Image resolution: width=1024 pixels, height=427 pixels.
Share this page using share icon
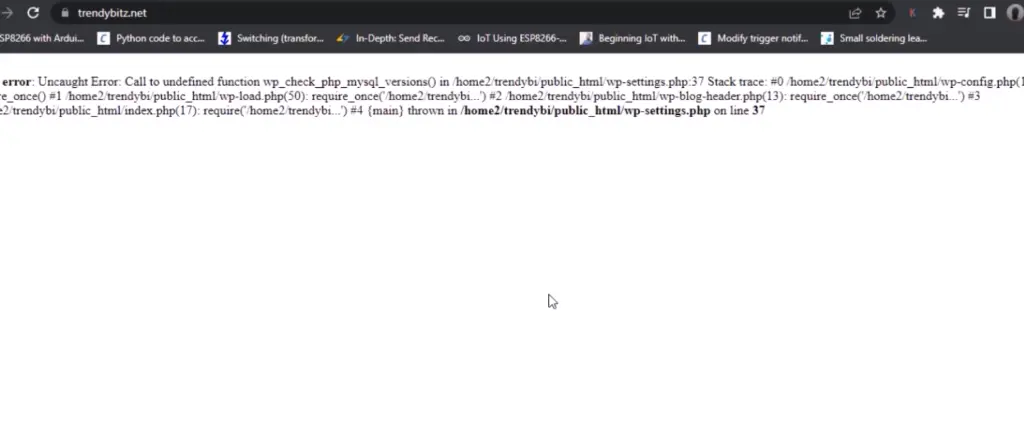[855, 13]
